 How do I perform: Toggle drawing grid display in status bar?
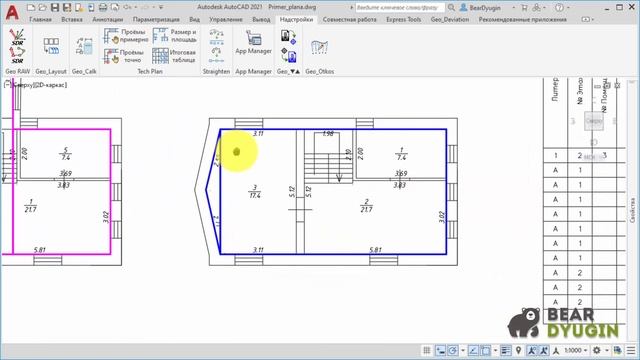coord(427,351)
